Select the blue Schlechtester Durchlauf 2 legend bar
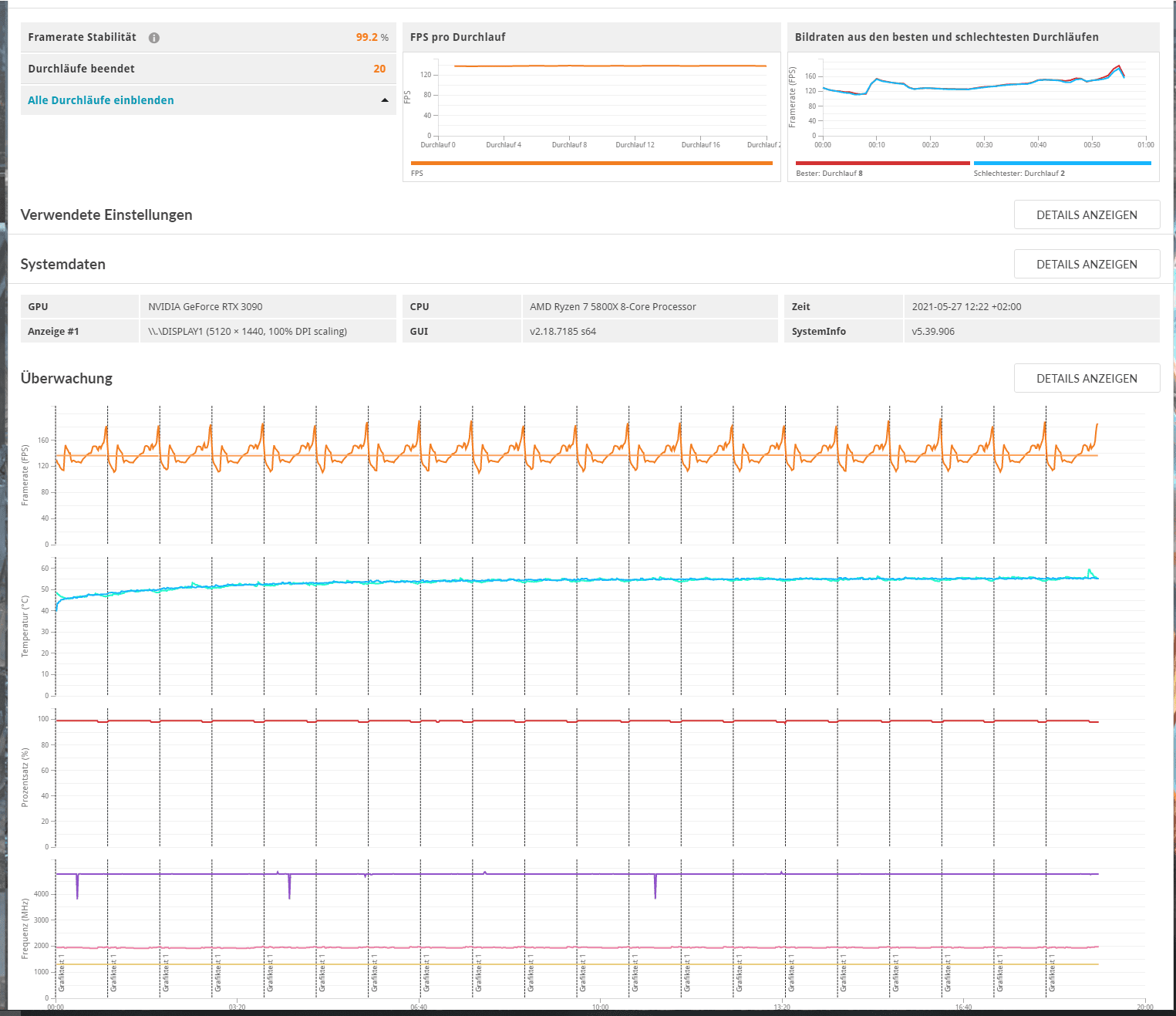 coord(1062,163)
